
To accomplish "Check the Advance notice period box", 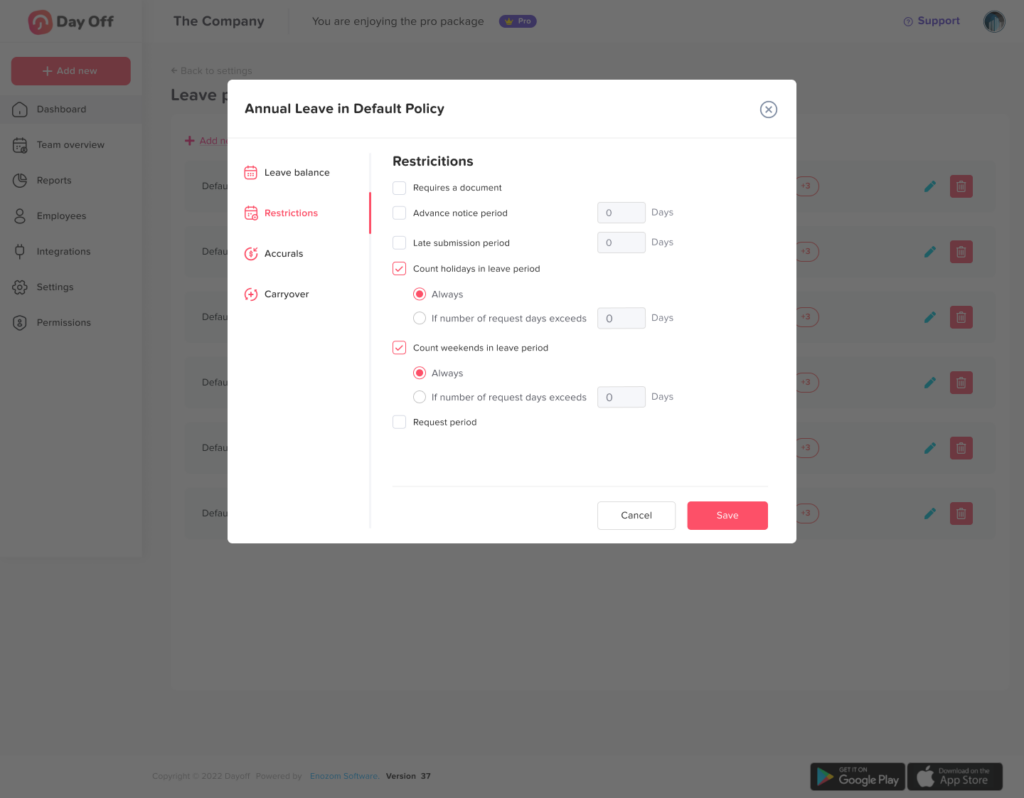I will (400, 213).
